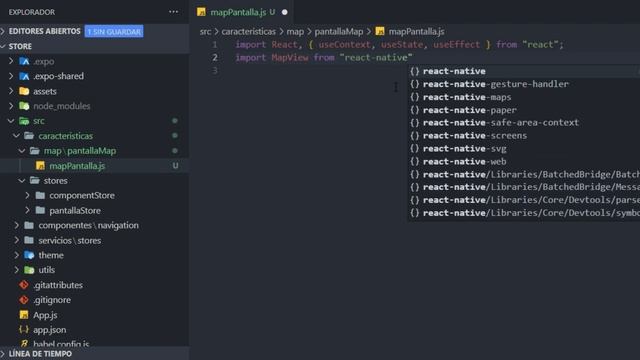Click the componentes\navigation folder icon

click(x=29, y=225)
